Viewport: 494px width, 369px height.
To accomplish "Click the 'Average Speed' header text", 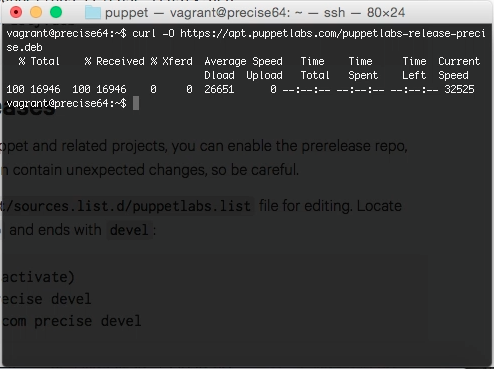I will pos(243,61).
